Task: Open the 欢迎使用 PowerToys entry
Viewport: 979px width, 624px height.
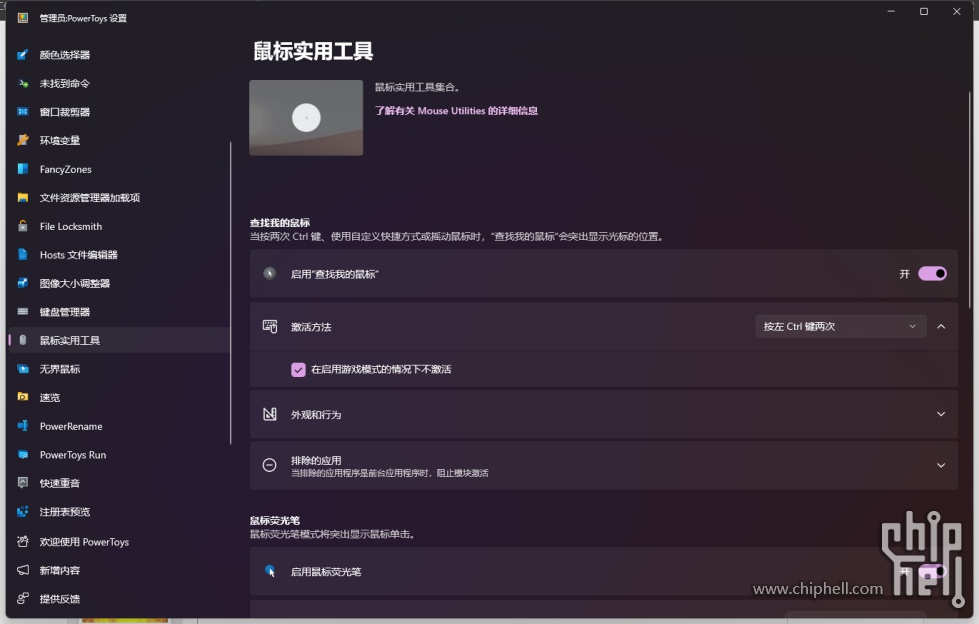Action: tap(119, 542)
